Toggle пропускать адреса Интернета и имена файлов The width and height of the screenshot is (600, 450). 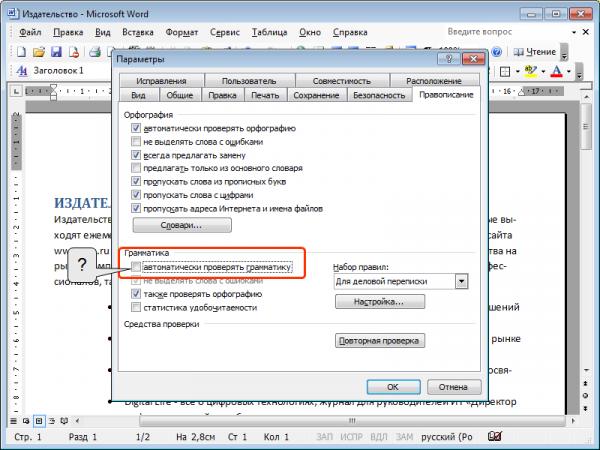(x=136, y=208)
